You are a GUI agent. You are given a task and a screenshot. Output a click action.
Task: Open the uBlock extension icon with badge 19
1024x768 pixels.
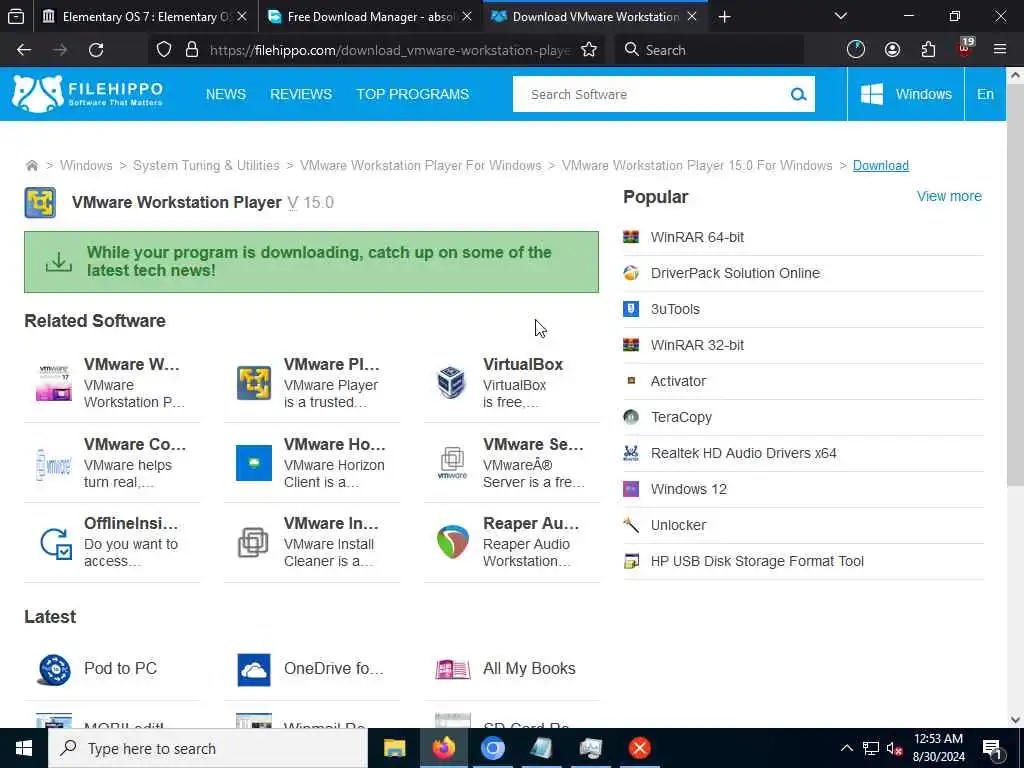[965, 48]
